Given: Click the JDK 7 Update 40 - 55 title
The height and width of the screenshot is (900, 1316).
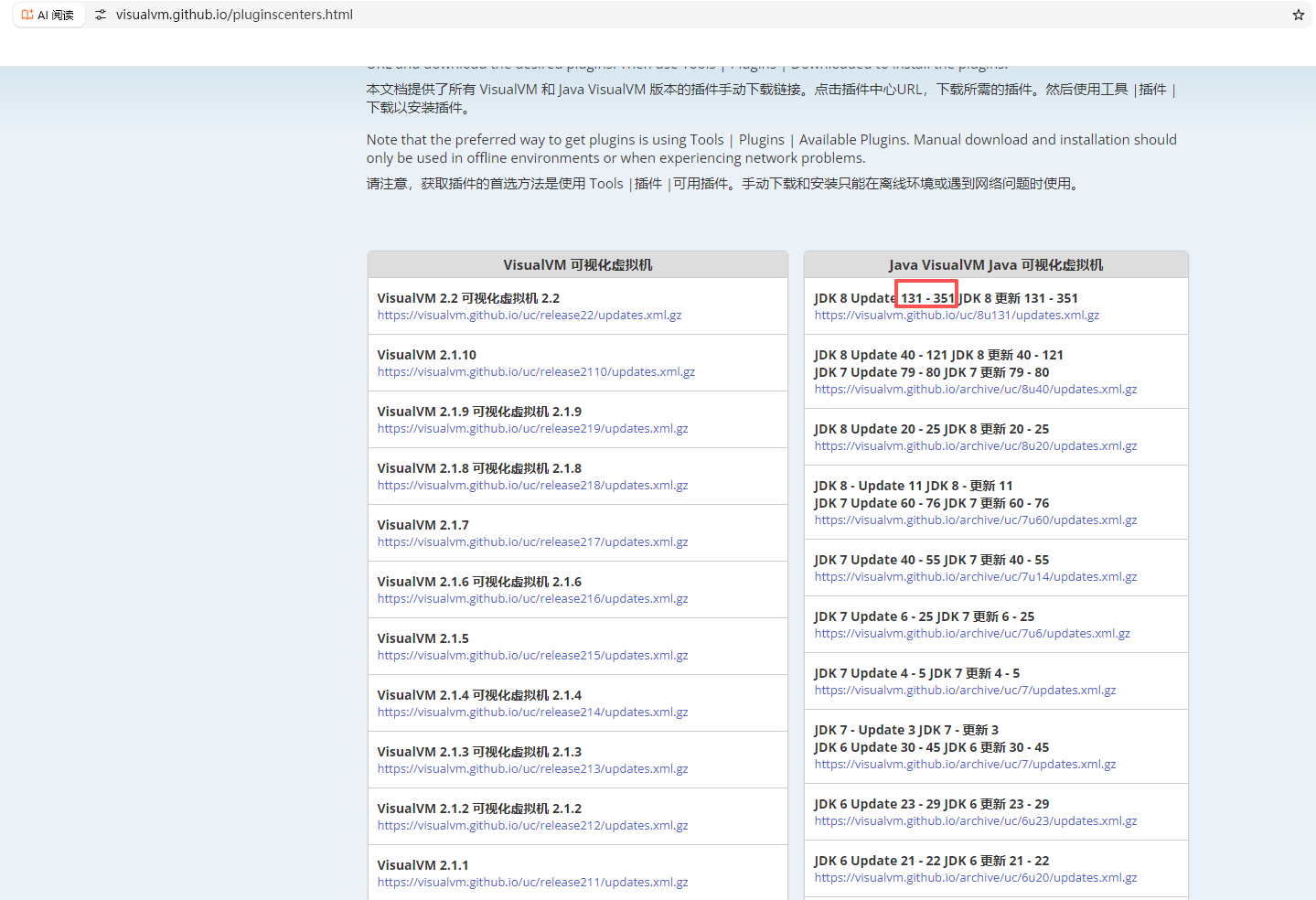Looking at the screenshot, I should click(x=931, y=560).
